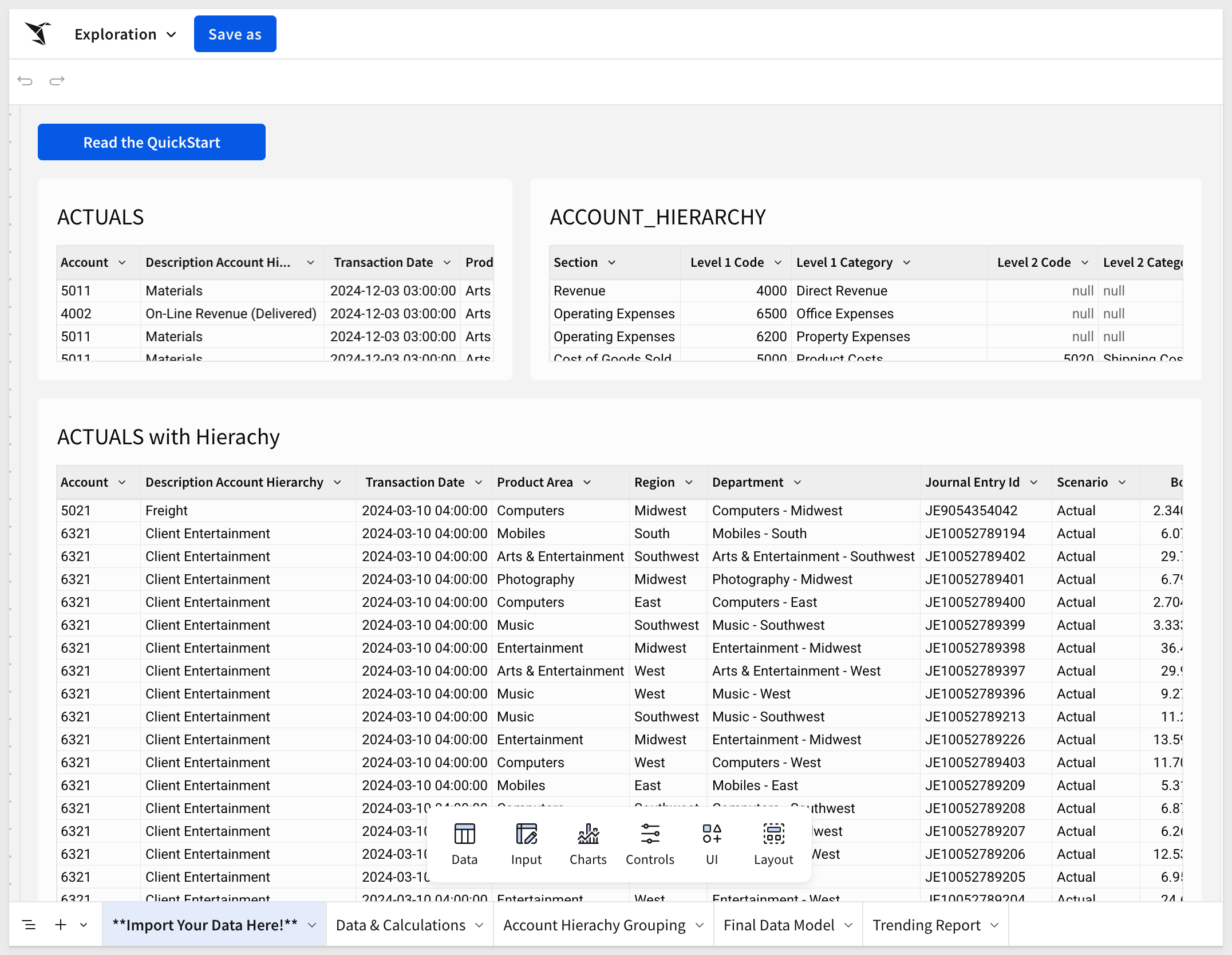Switch to Data & Calculations tab

pos(401,925)
